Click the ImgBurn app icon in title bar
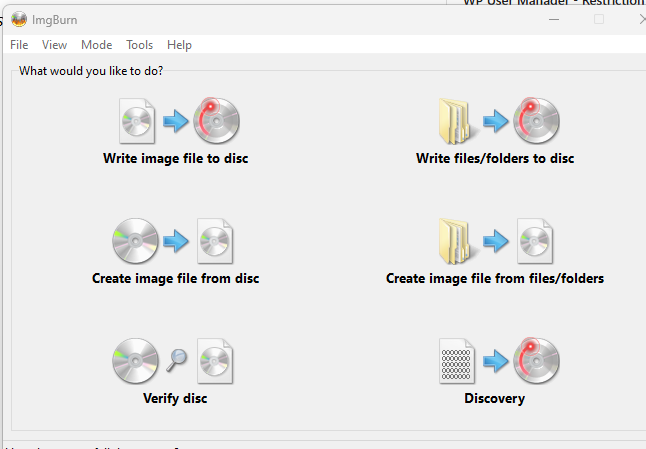This screenshot has height=449, width=646. (x=19, y=19)
